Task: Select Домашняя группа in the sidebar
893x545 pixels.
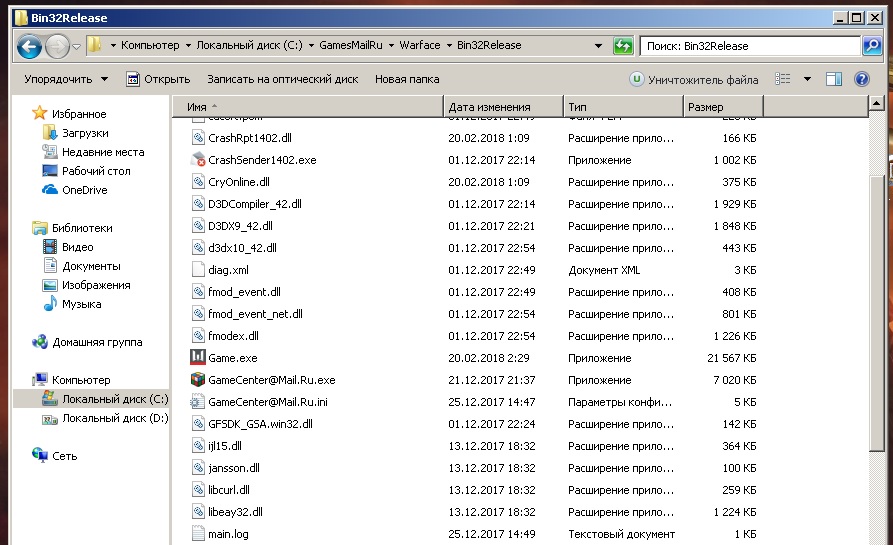Action: [97, 342]
